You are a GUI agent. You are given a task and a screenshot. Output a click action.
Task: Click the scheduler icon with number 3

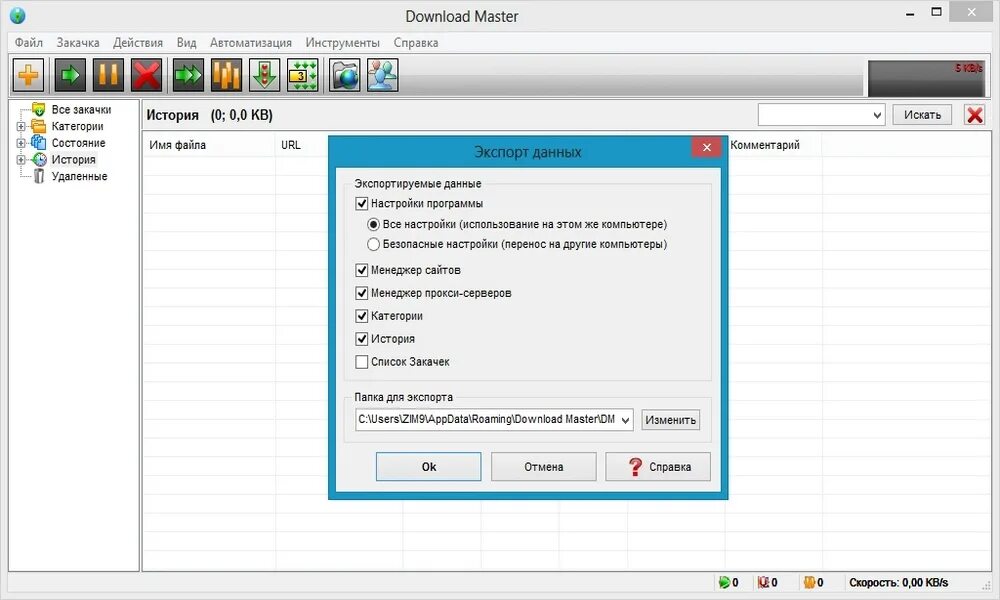pos(302,75)
